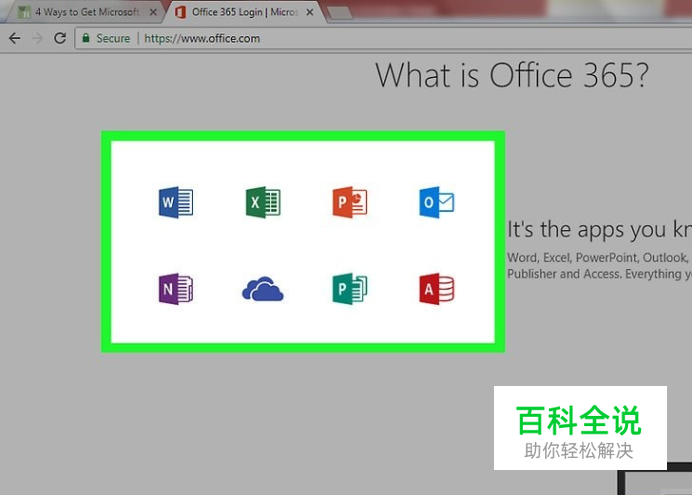692x495 pixels.
Task: Select the Office 365 Login tab
Action: [x=243, y=12]
